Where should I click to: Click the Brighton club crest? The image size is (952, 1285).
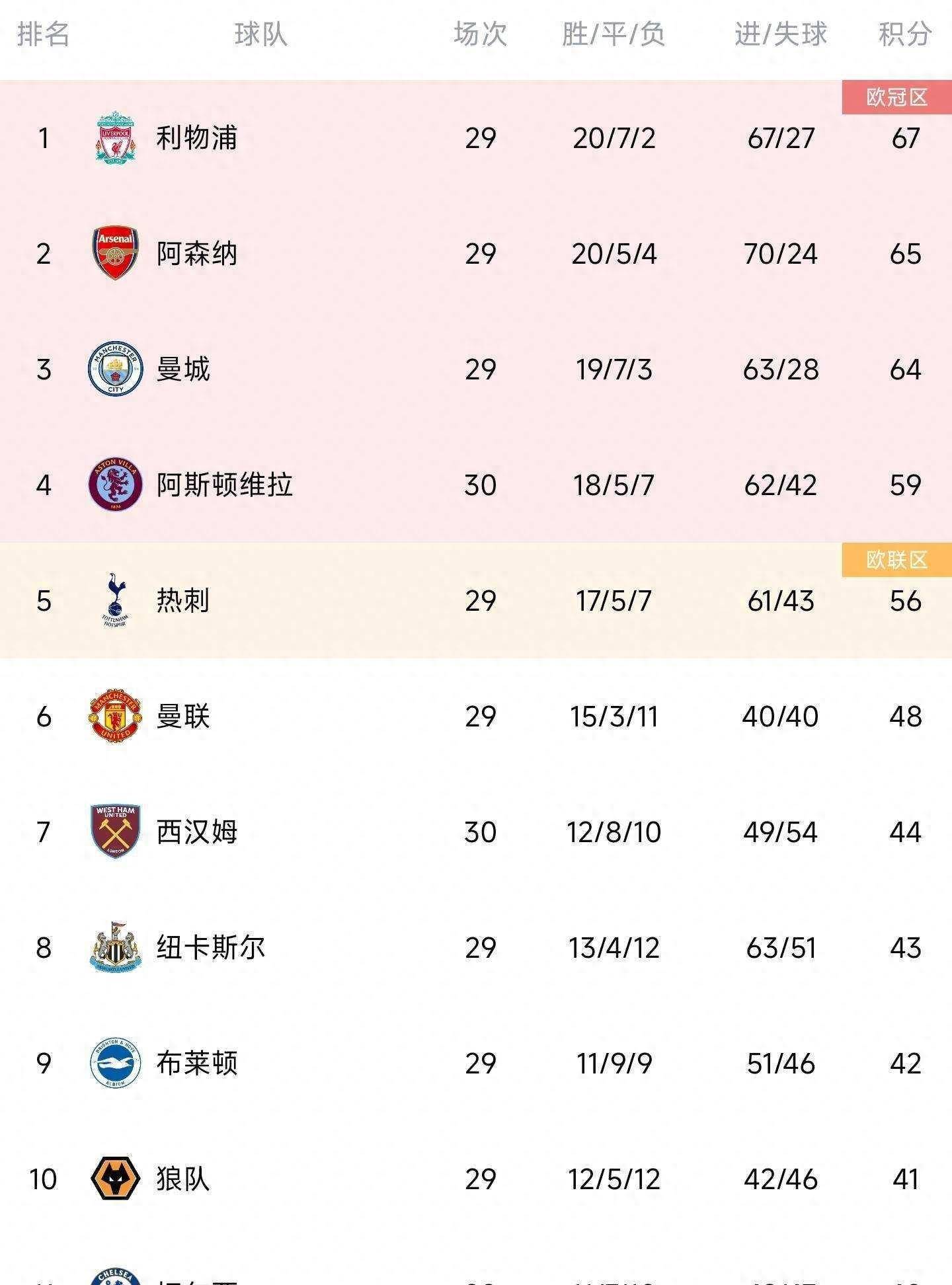115,1063
